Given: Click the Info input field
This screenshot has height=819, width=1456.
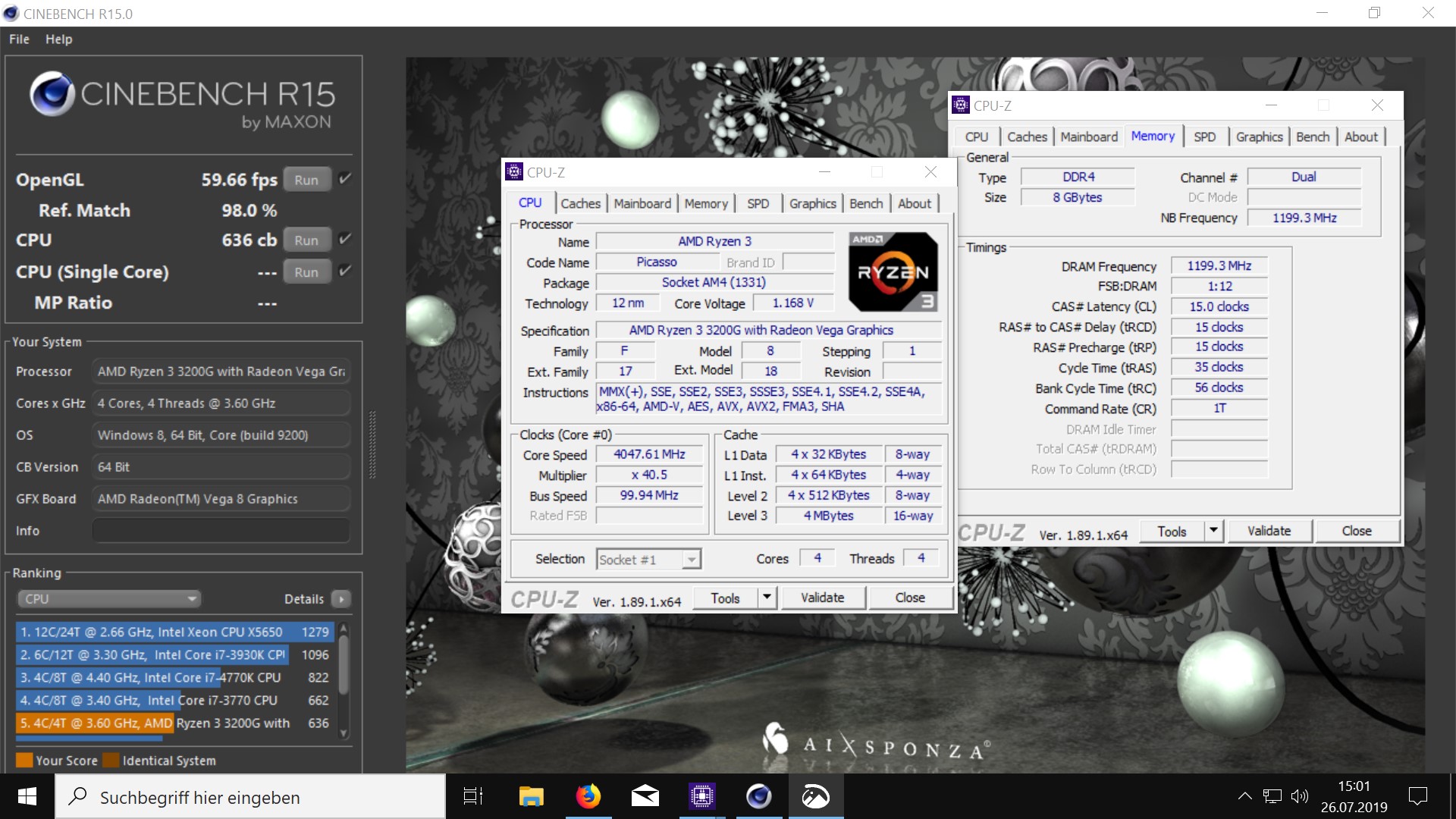Looking at the screenshot, I should click(221, 531).
